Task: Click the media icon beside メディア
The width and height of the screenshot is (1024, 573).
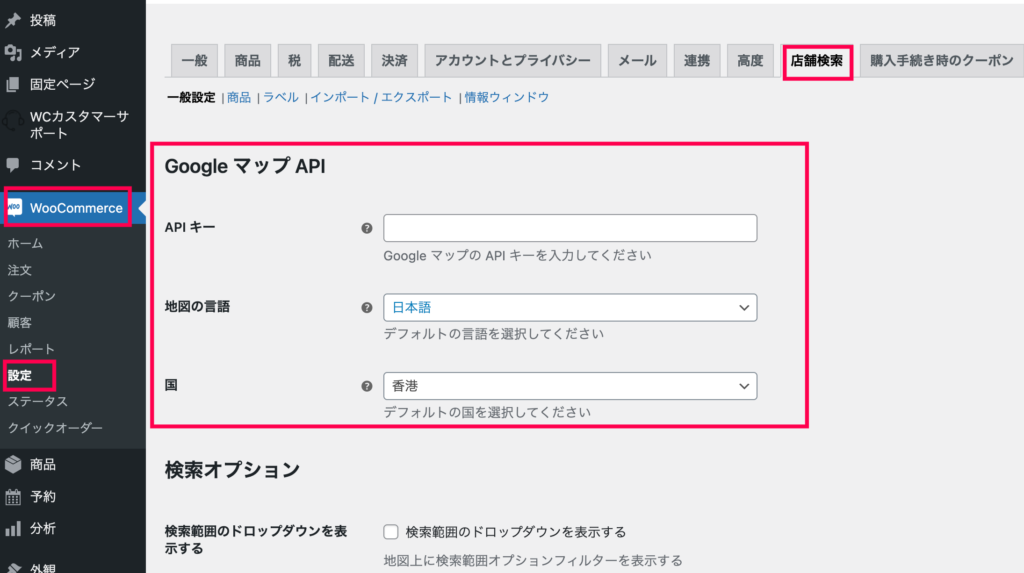Action: (13, 52)
